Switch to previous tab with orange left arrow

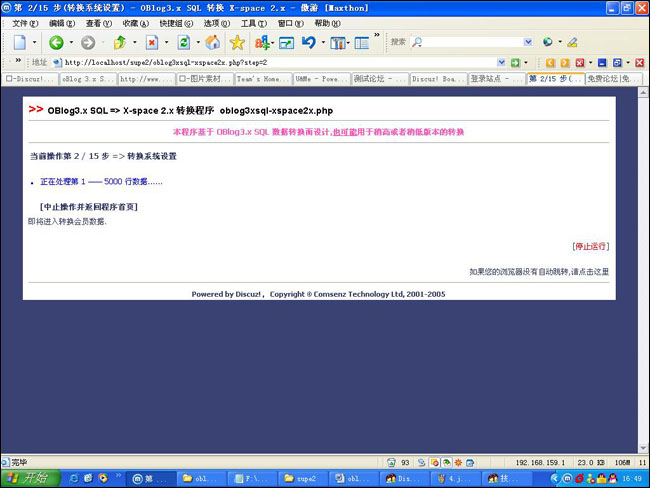pyautogui.click(x=550, y=63)
